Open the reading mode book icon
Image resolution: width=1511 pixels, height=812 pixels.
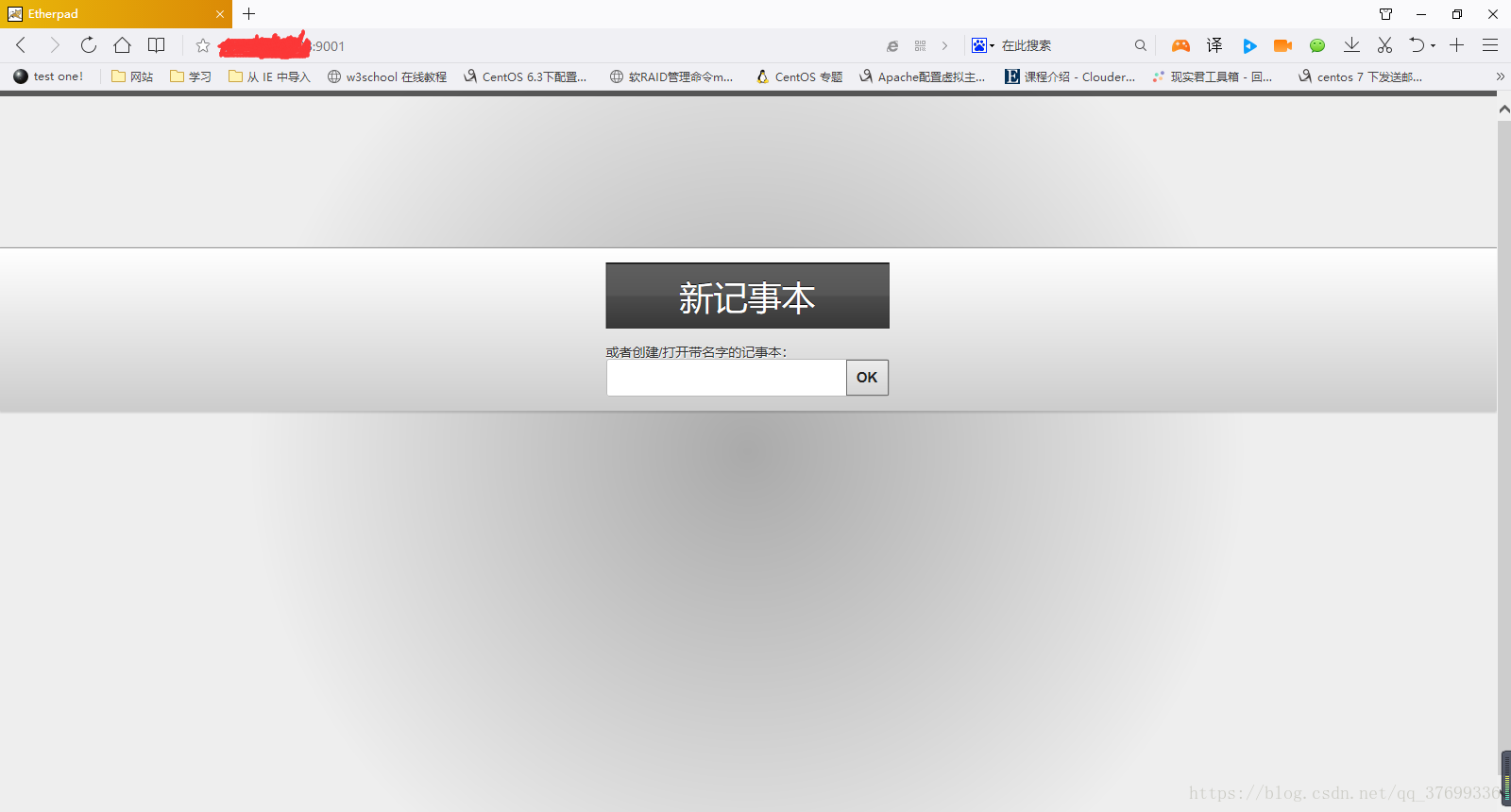tap(157, 45)
